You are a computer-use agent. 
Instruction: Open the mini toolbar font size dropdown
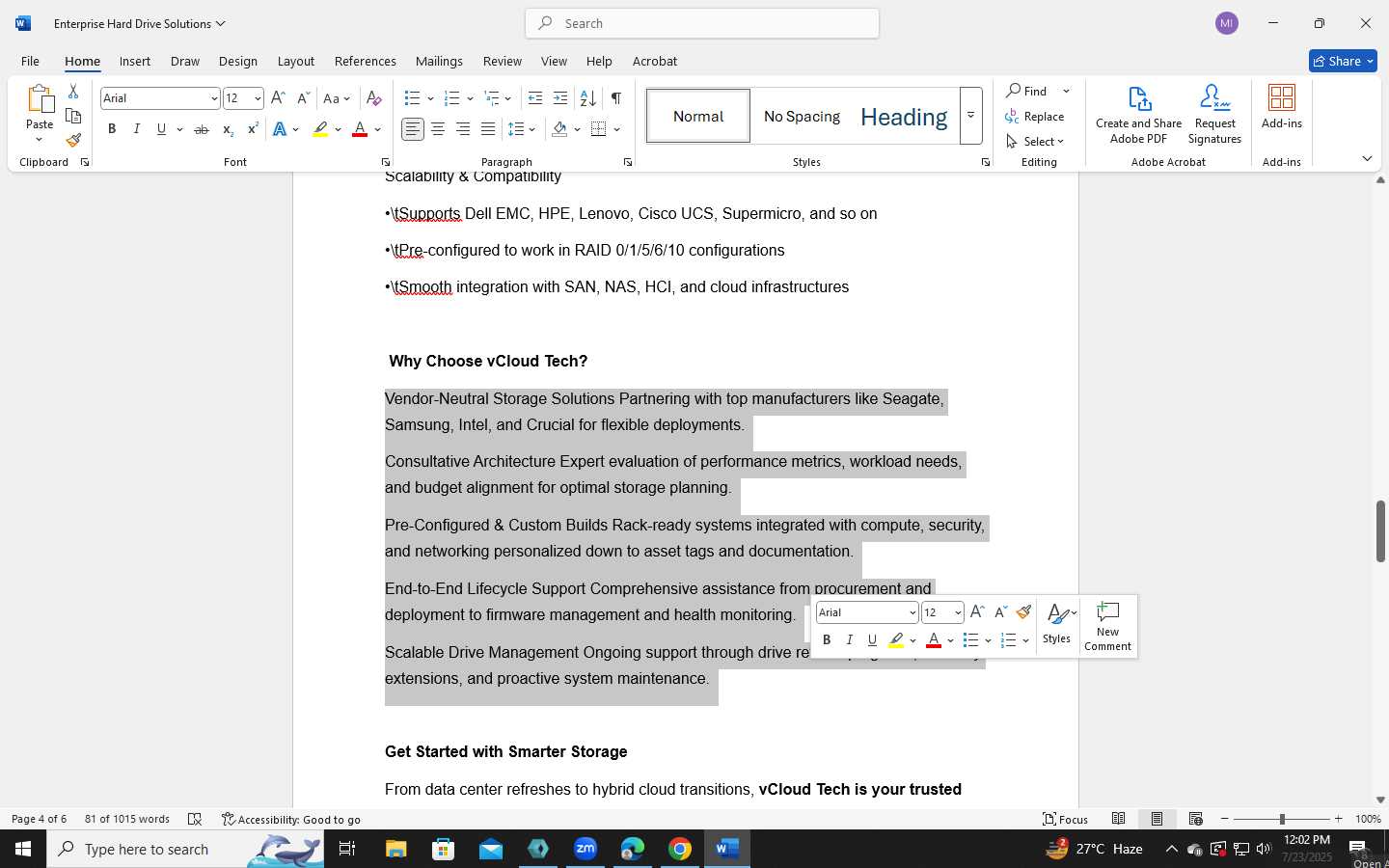(x=958, y=612)
